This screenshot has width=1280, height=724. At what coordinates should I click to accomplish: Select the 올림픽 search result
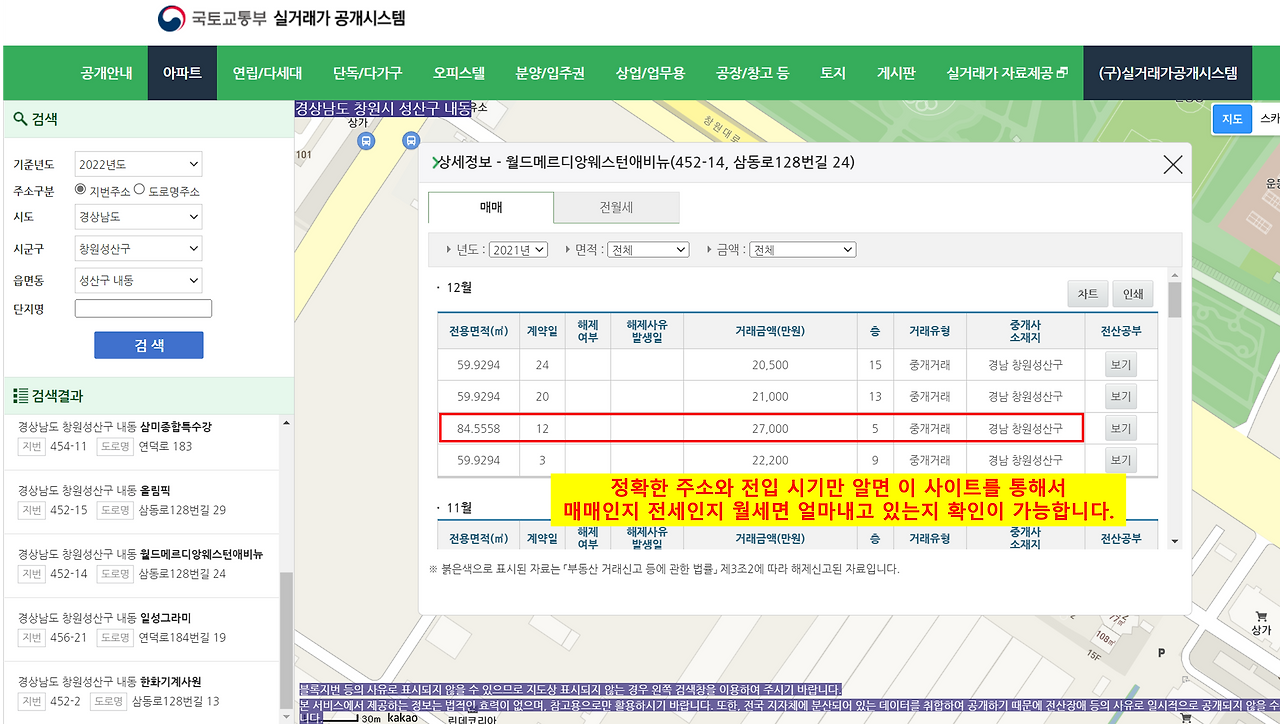tap(156, 491)
